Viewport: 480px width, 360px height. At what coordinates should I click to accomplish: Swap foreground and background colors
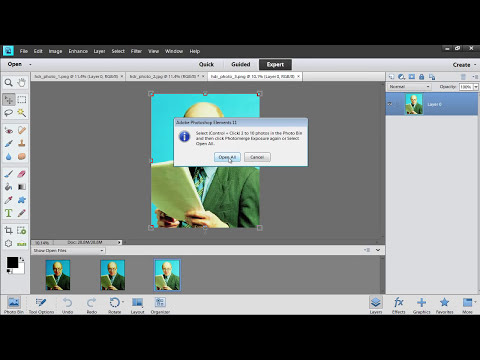pyautogui.click(x=22, y=259)
